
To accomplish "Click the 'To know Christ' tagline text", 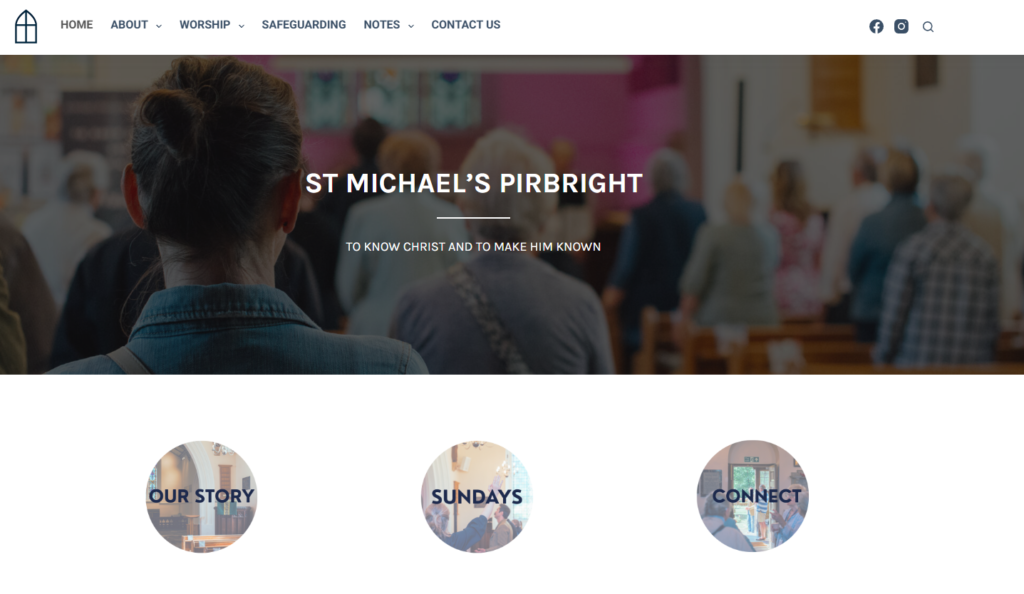I will coord(473,247).
